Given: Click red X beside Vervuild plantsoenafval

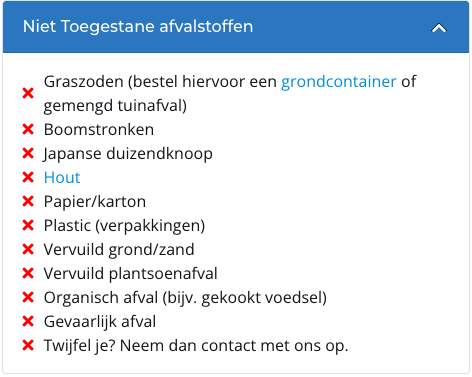Looking at the screenshot, I should [28, 273].
